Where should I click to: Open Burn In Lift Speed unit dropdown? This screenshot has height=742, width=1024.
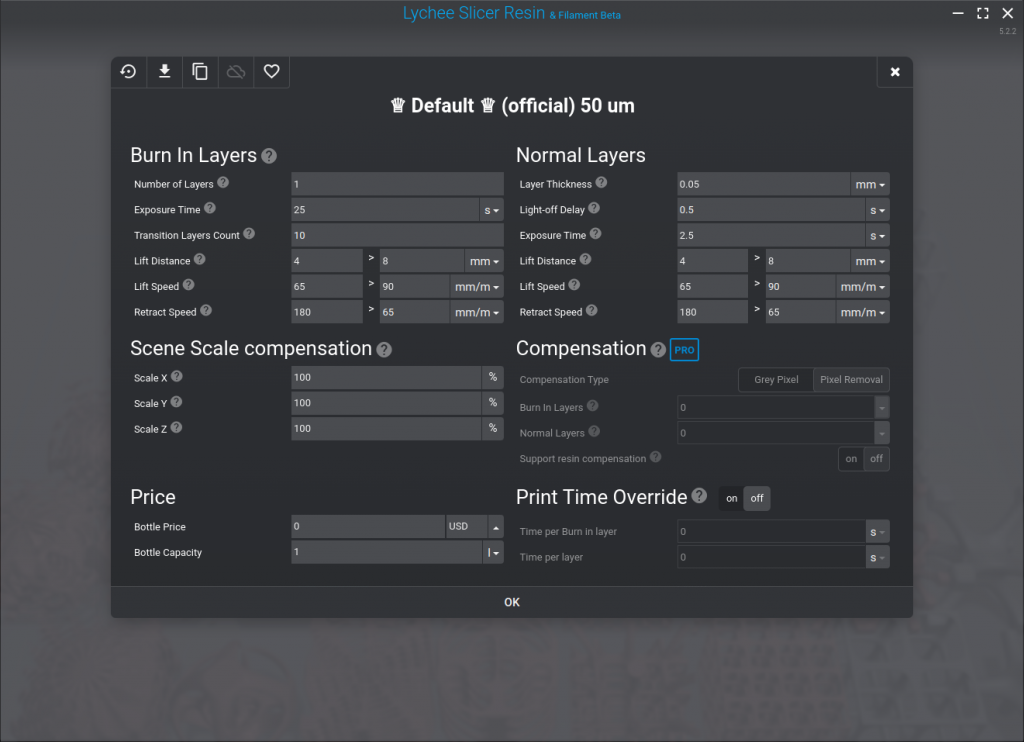(x=477, y=287)
